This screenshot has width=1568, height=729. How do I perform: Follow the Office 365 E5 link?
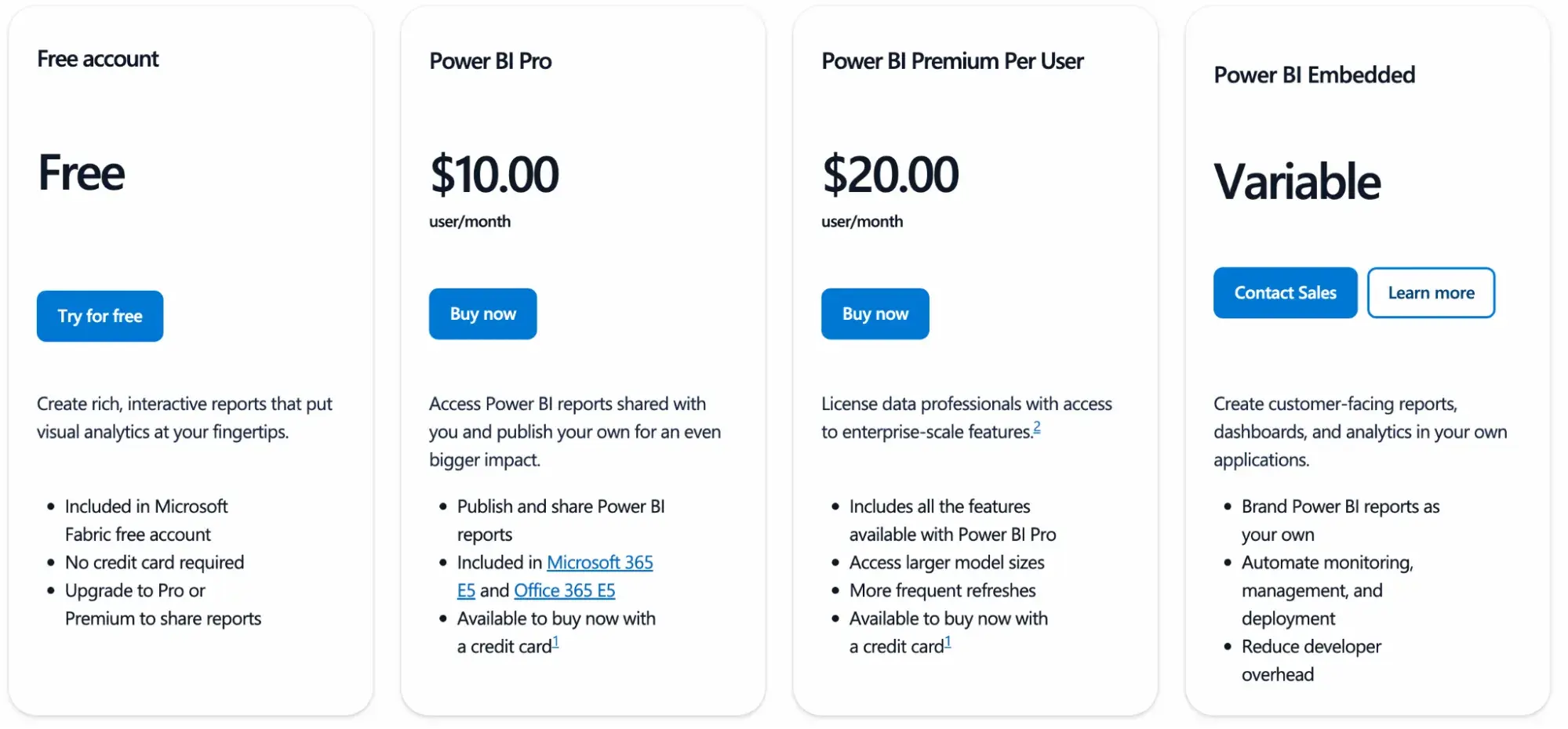pos(565,590)
